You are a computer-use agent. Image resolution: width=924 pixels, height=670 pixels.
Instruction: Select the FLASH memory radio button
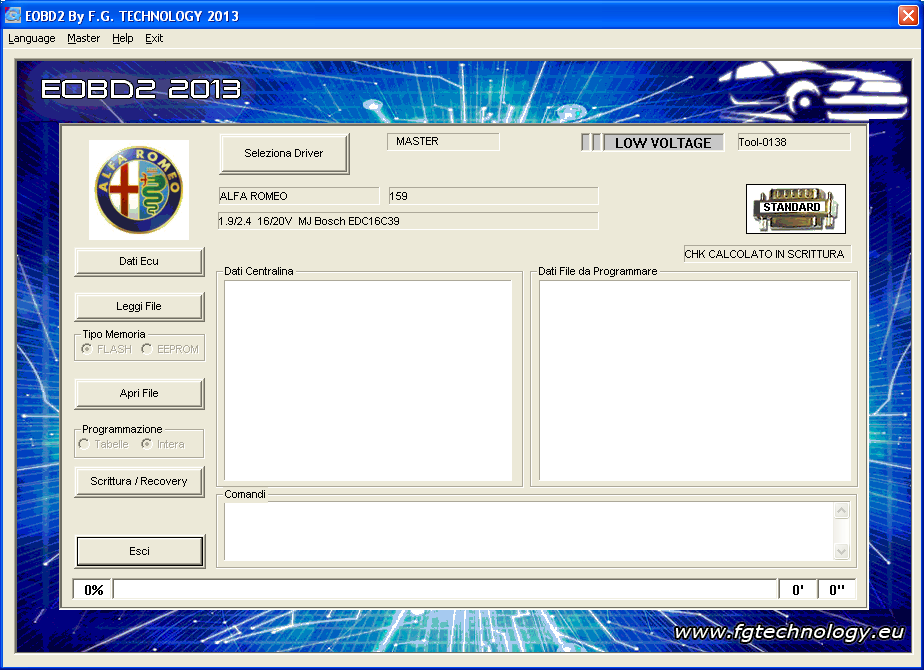87,349
